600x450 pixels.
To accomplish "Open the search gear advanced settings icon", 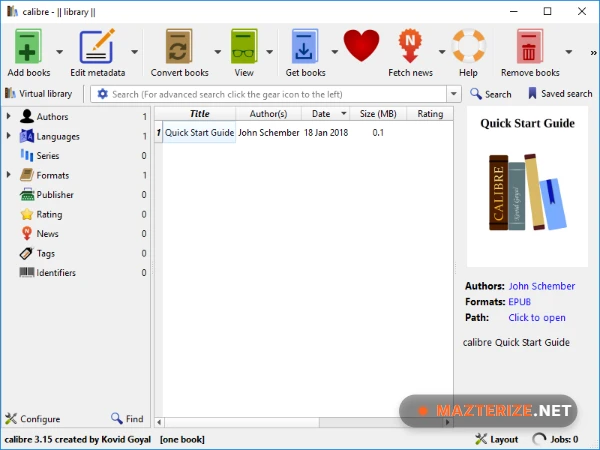I will tap(103, 94).
